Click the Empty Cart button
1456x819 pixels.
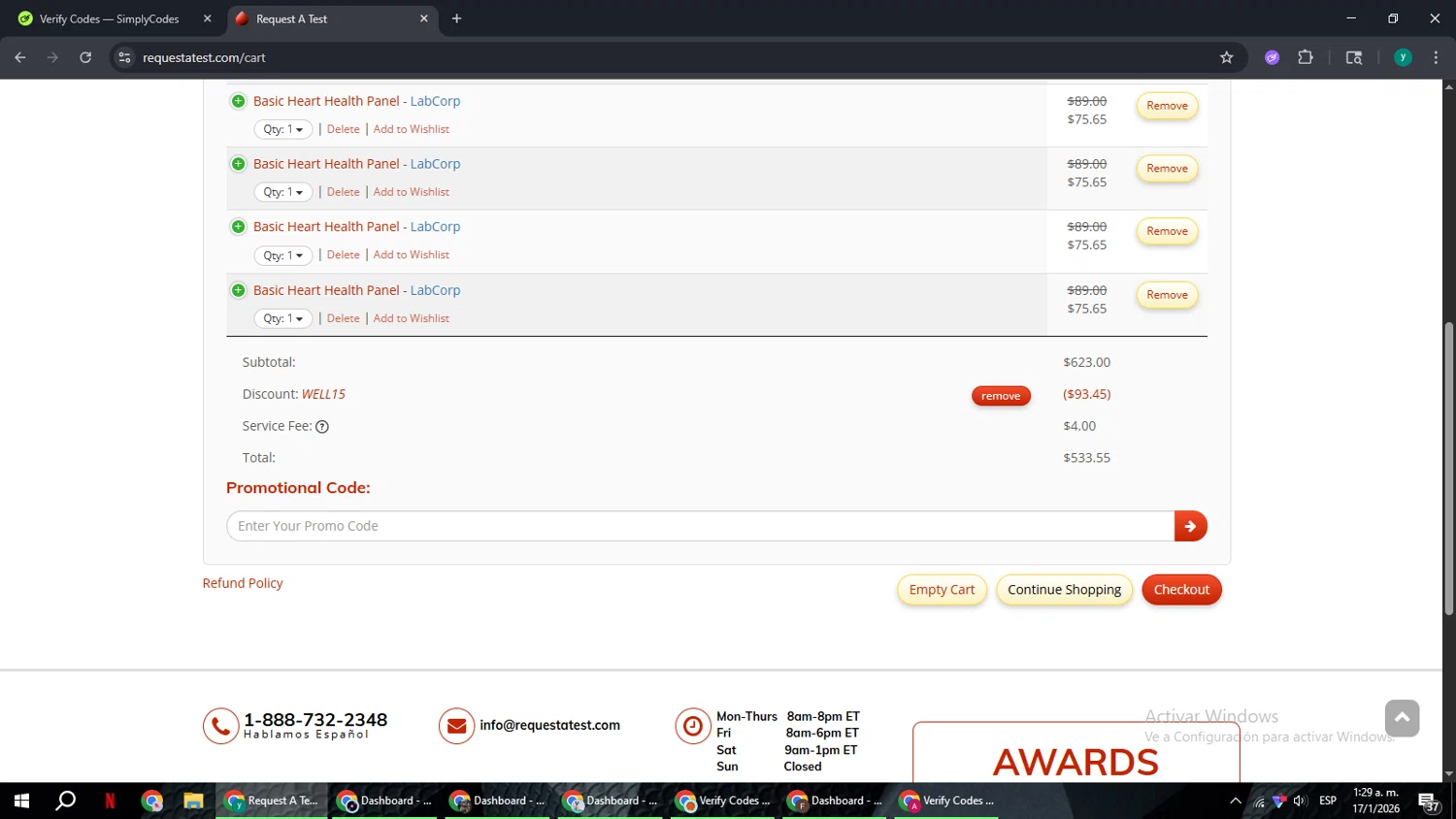(x=942, y=590)
